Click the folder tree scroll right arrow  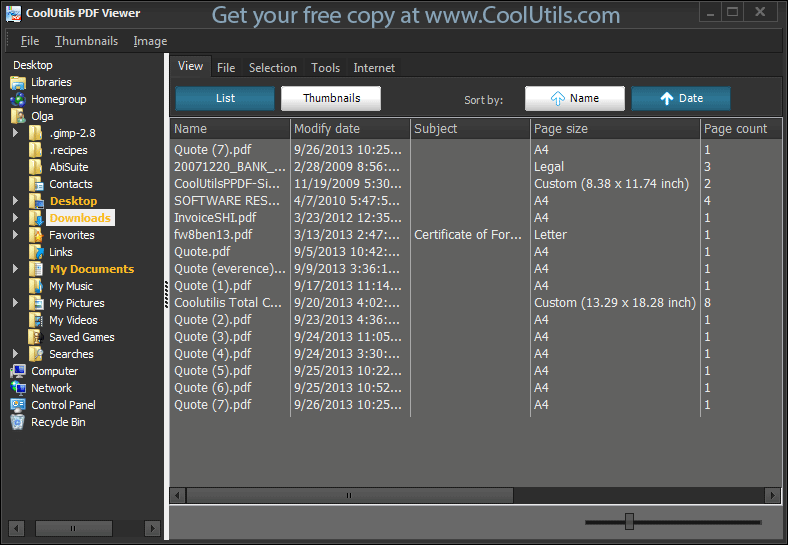pos(152,528)
